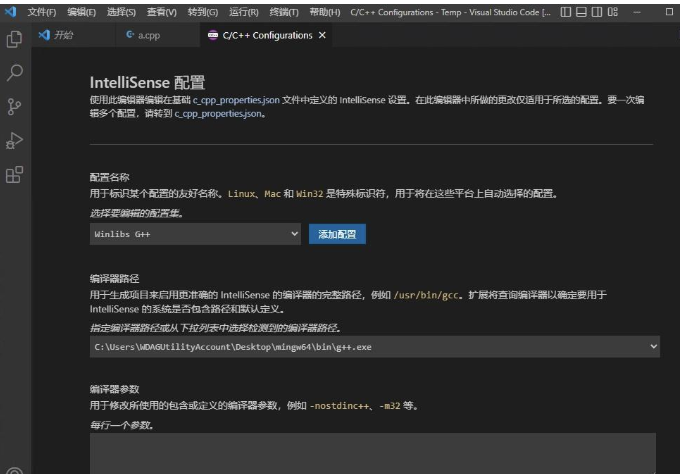Screen dimensions: 680x474
Task: Open the 终端(T) menu
Action: pyautogui.click(x=284, y=12)
